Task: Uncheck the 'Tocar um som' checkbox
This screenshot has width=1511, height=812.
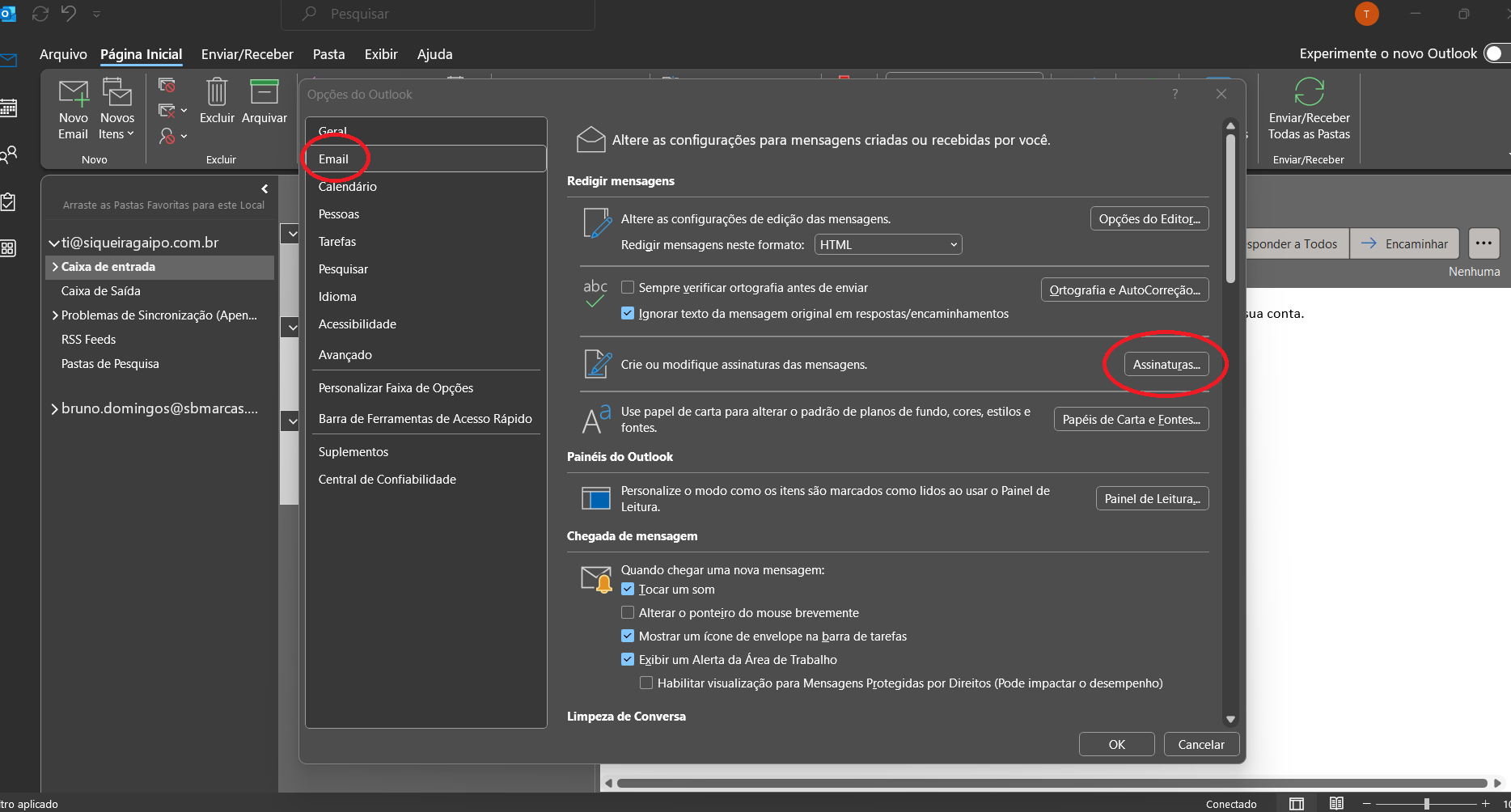Action: (628, 589)
